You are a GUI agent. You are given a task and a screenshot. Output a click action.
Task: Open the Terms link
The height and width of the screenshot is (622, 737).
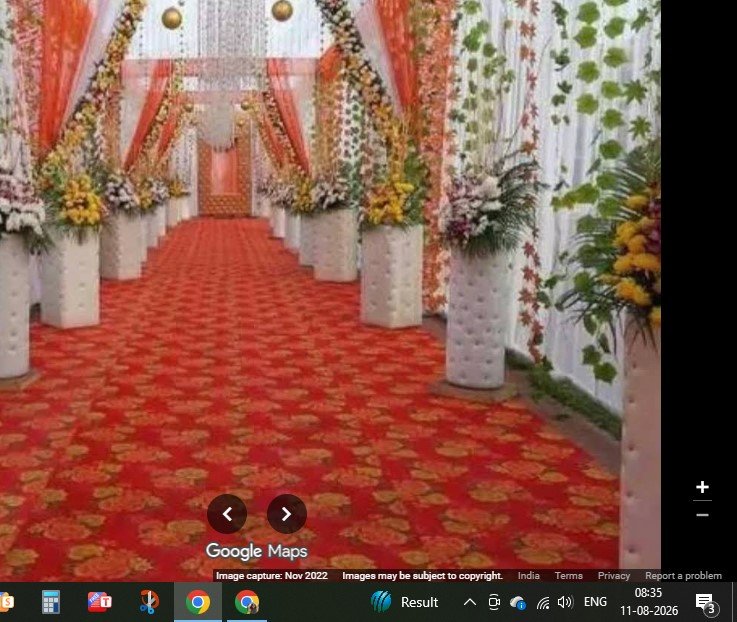pos(569,575)
